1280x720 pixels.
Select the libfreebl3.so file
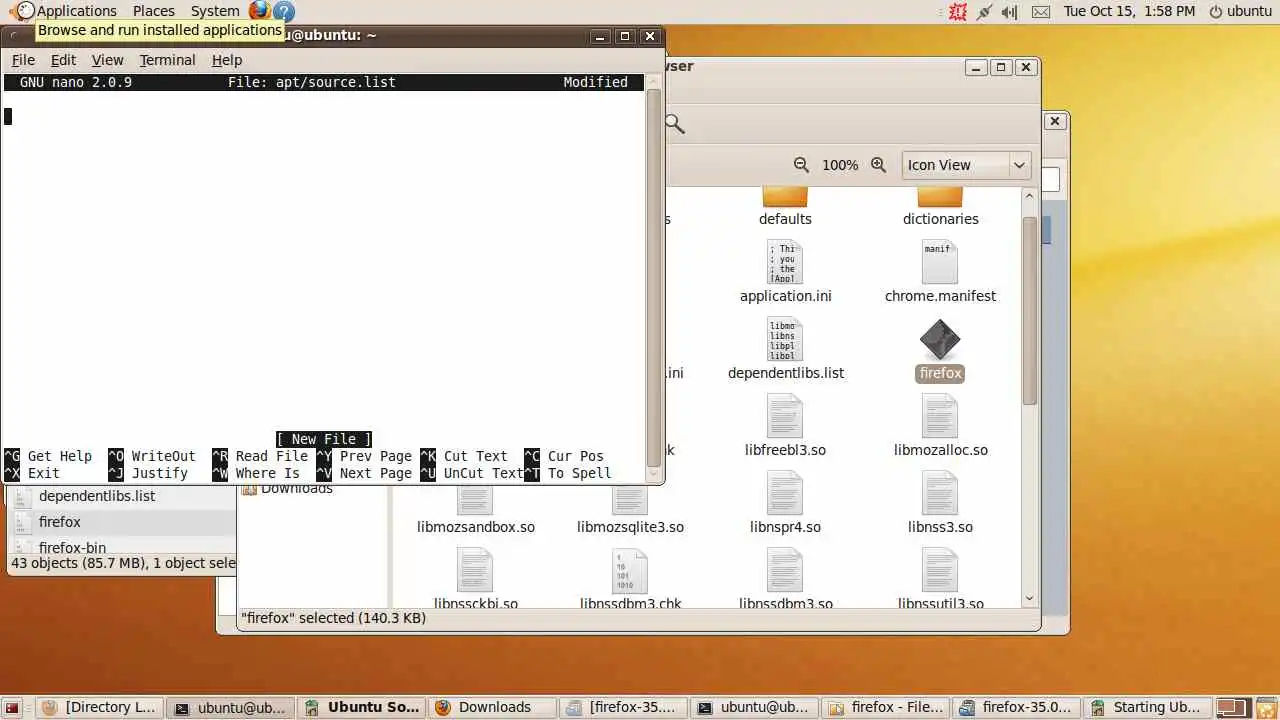785,416
